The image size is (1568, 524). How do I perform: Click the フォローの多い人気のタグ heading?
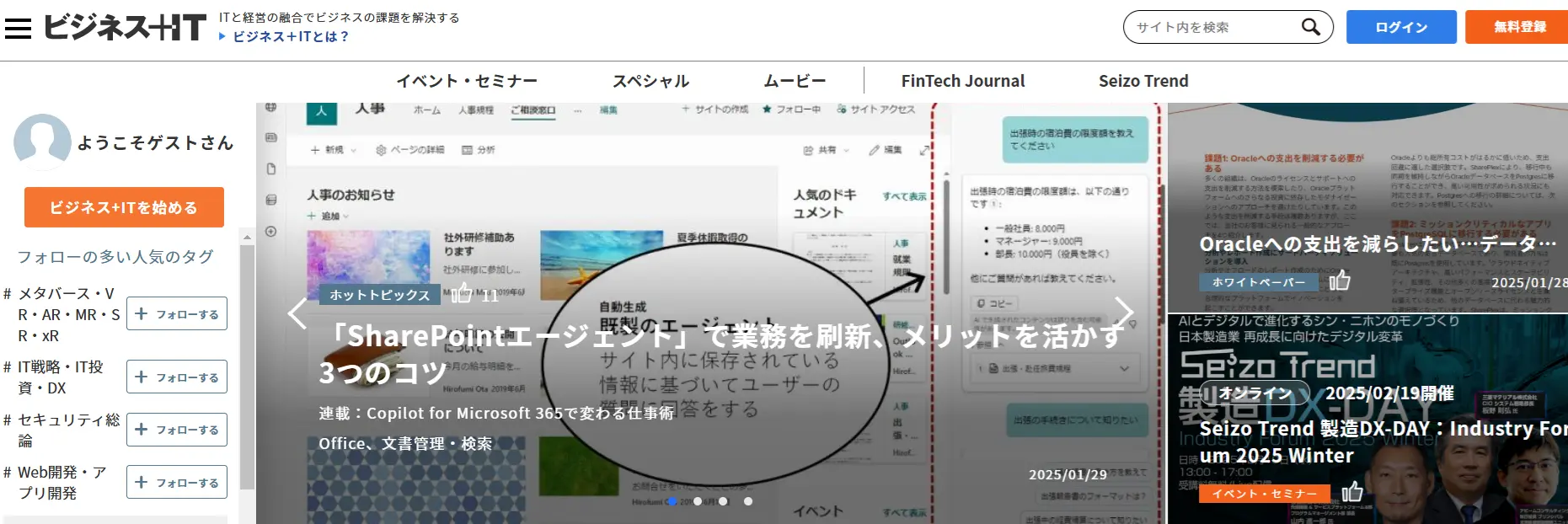[115, 256]
